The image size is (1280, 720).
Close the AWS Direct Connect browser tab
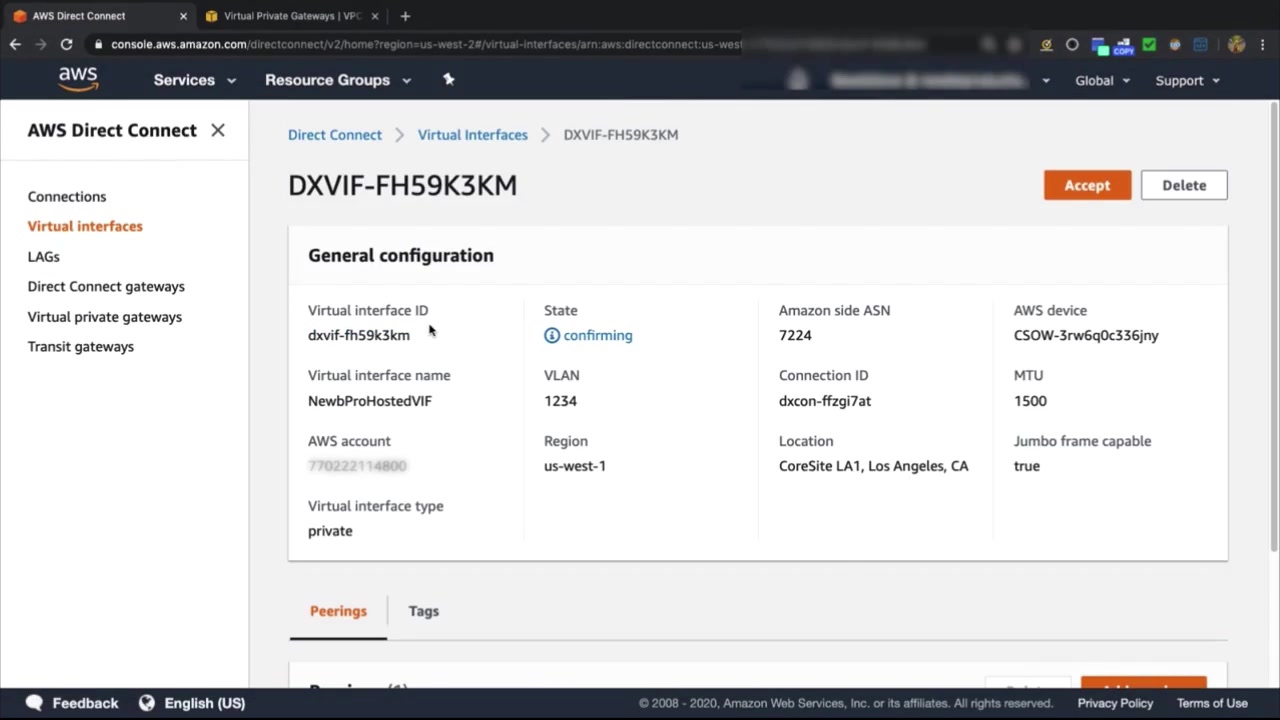click(x=183, y=16)
